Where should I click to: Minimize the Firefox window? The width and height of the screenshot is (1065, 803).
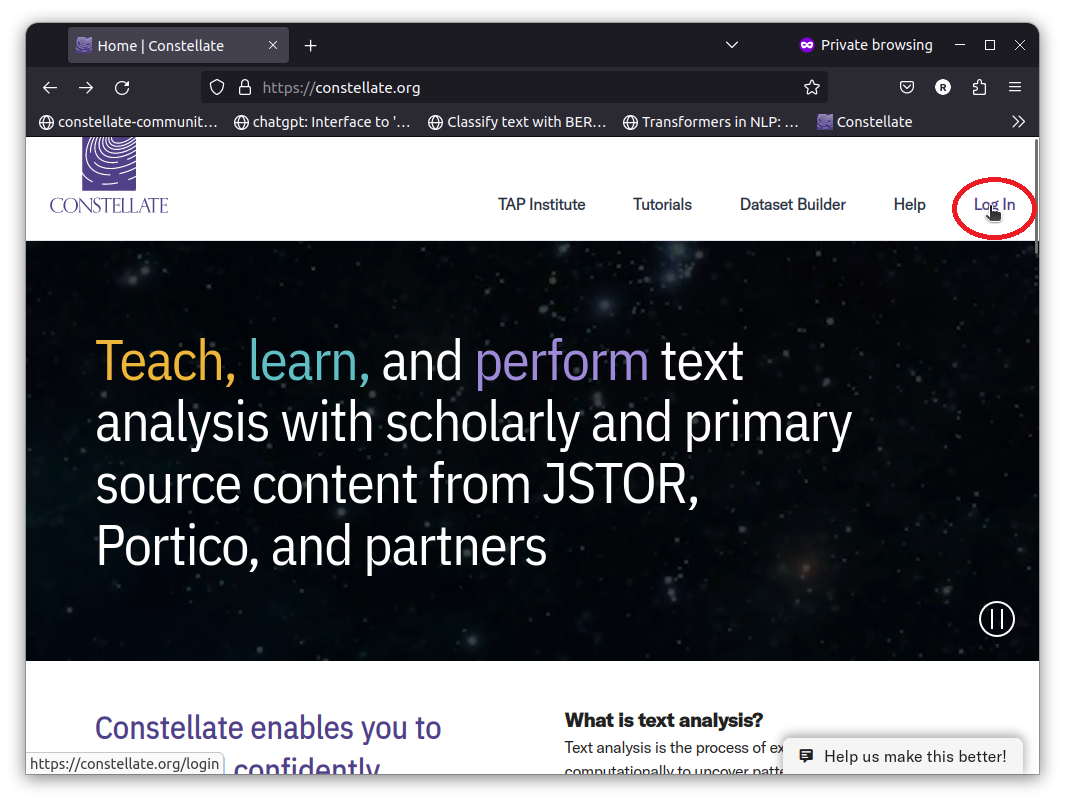pyautogui.click(x=960, y=45)
